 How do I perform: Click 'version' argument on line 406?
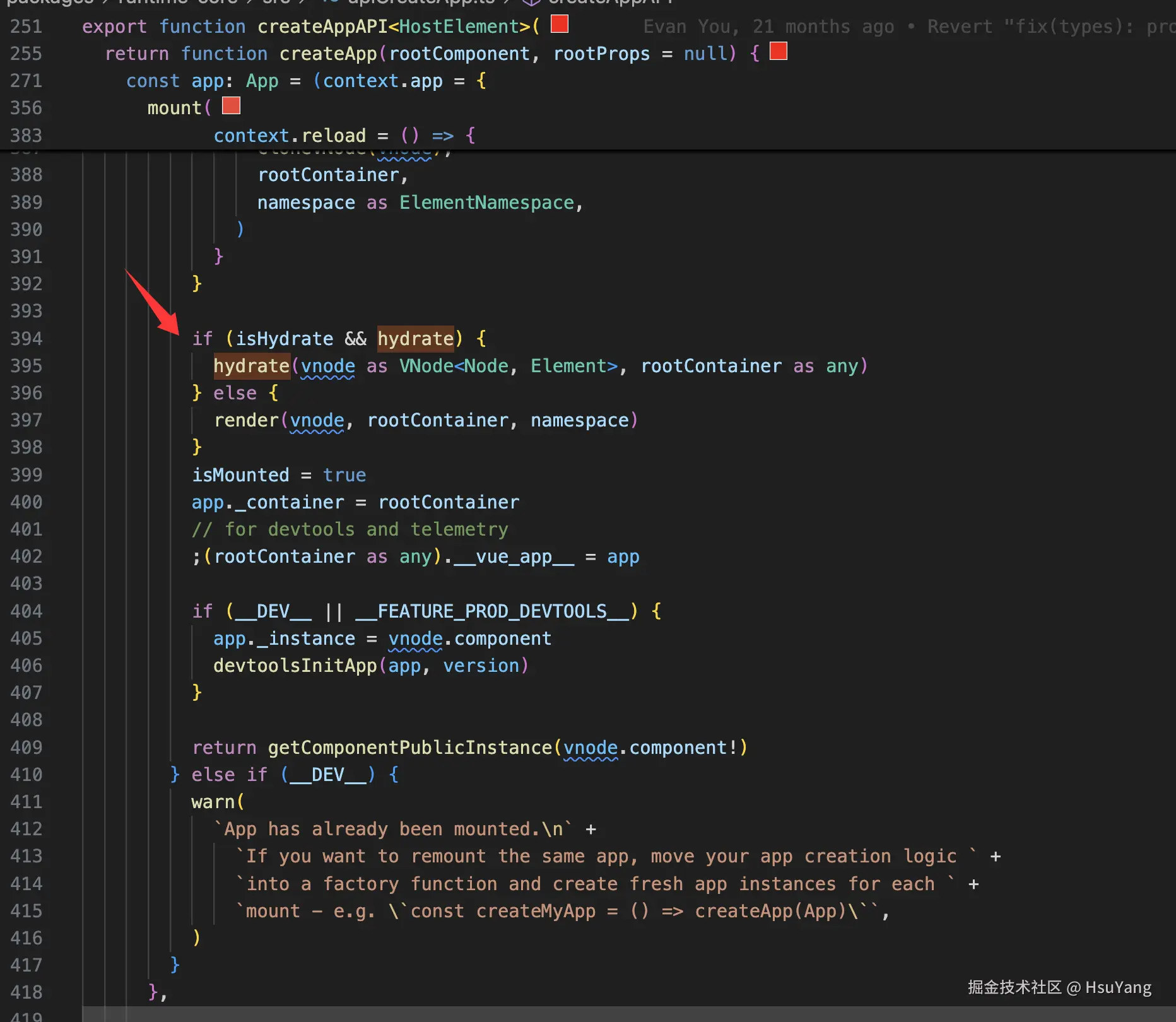click(x=481, y=666)
